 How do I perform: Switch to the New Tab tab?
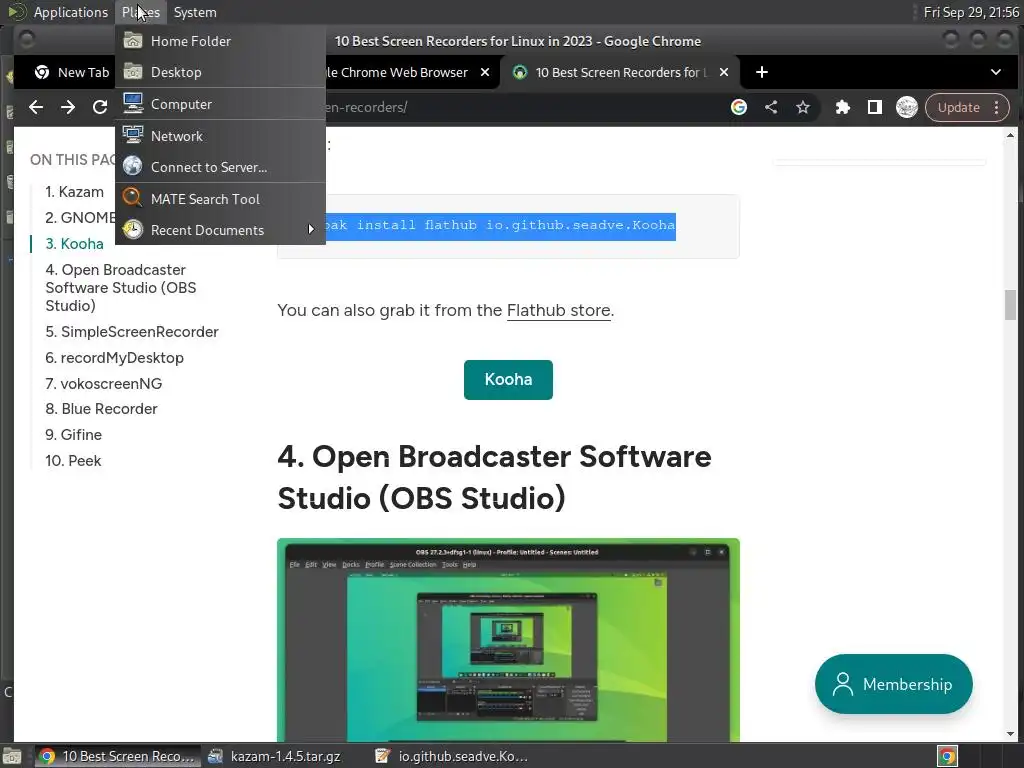[x=71, y=72]
